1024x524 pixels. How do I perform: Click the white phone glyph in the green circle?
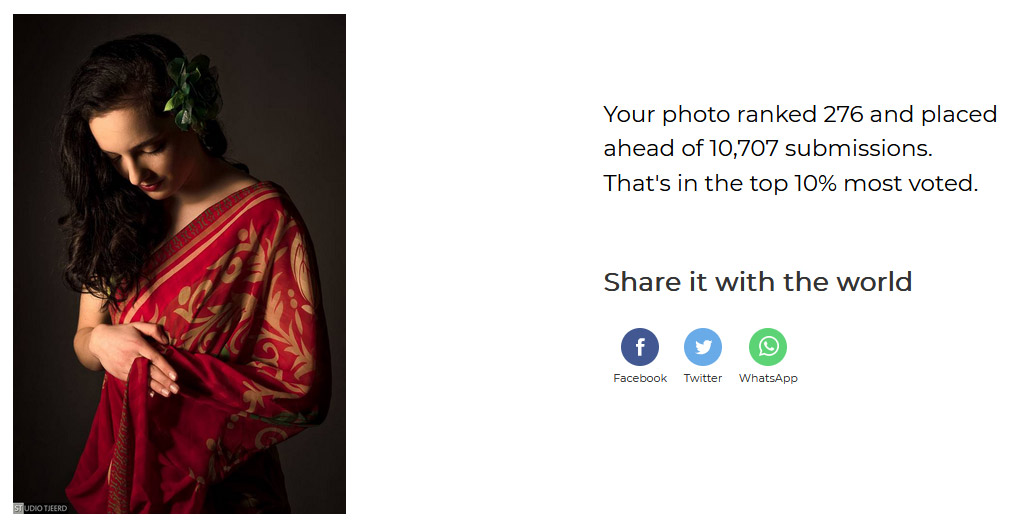coord(768,346)
